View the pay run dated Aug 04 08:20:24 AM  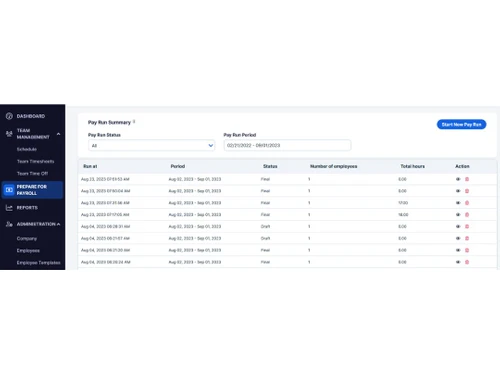point(458,262)
